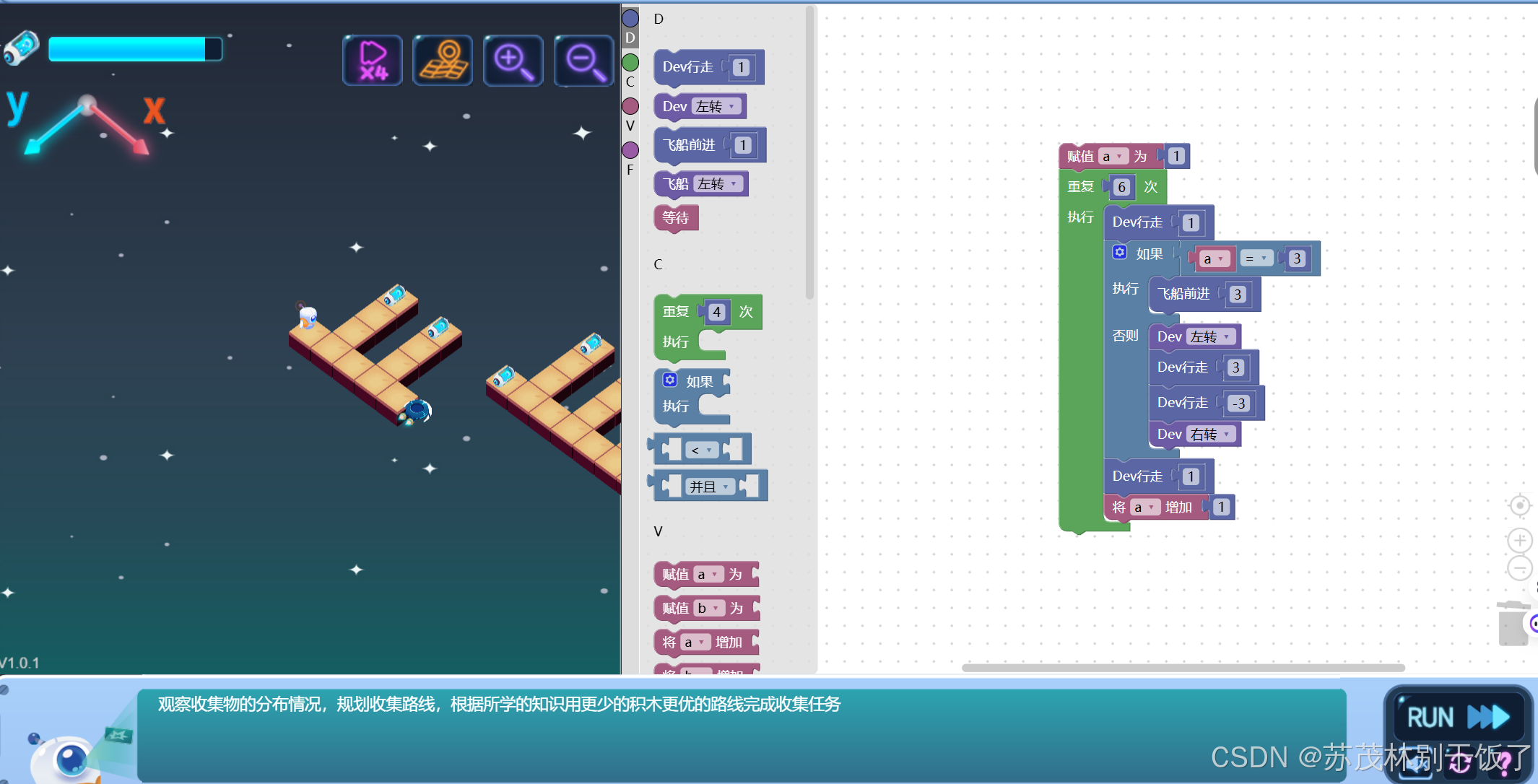Image resolution: width=1538 pixels, height=784 pixels.
Task: Click the gear on the toolbox 如果 block
Action: coord(670,380)
